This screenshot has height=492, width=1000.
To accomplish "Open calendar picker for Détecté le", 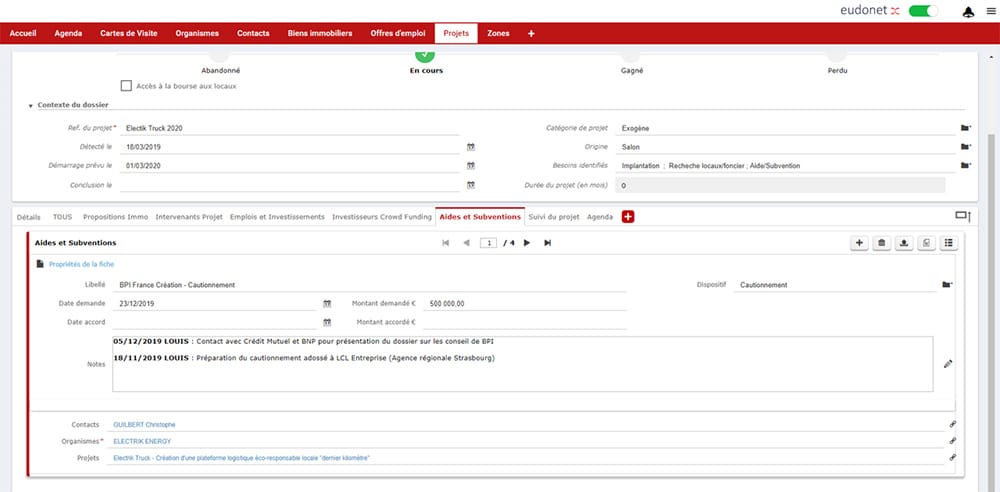I will [471, 147].
